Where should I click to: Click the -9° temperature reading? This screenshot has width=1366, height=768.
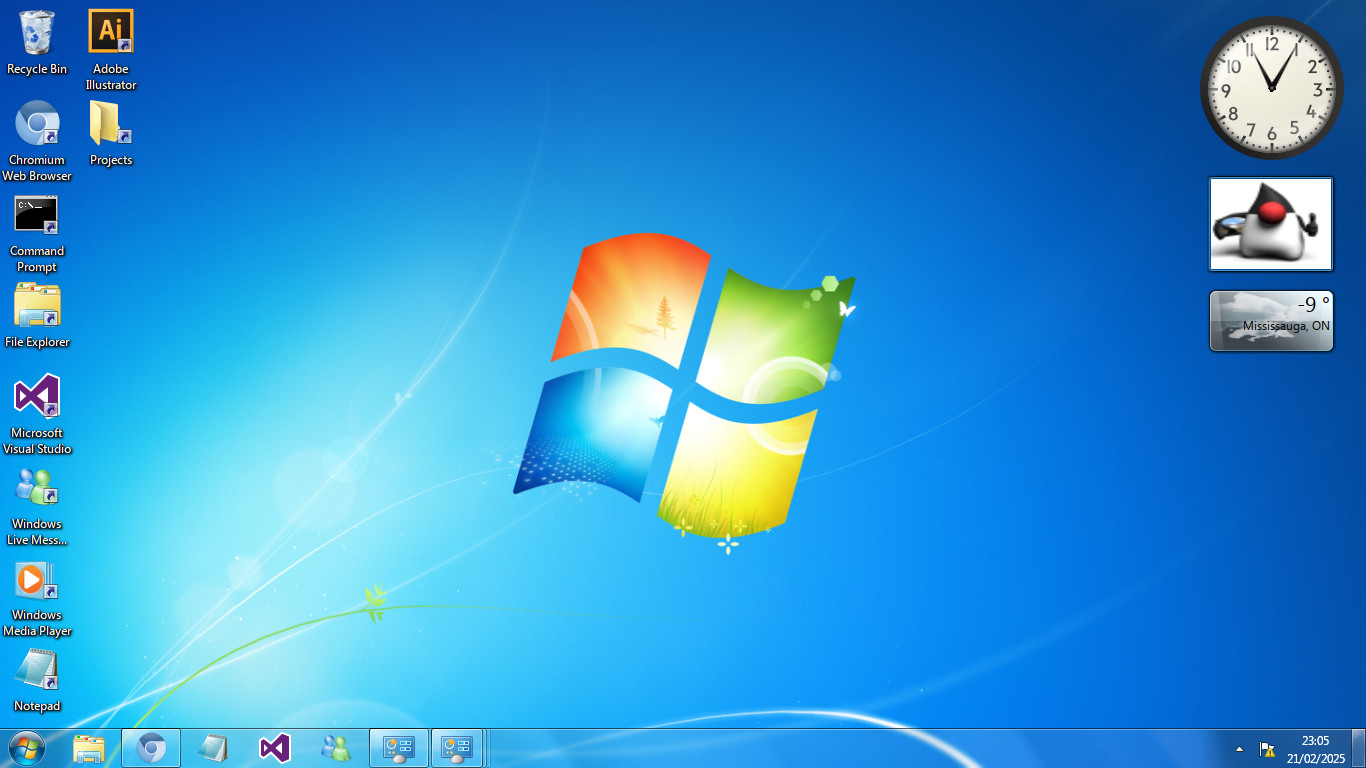click(1313, 305)
